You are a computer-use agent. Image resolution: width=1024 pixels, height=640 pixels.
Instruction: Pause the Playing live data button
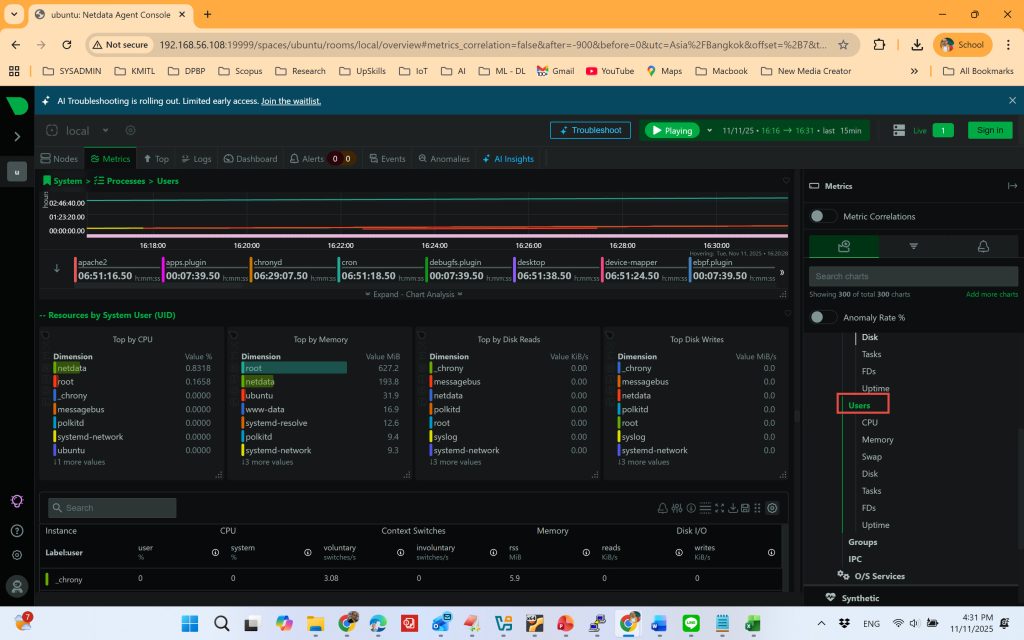pos(670,130)
